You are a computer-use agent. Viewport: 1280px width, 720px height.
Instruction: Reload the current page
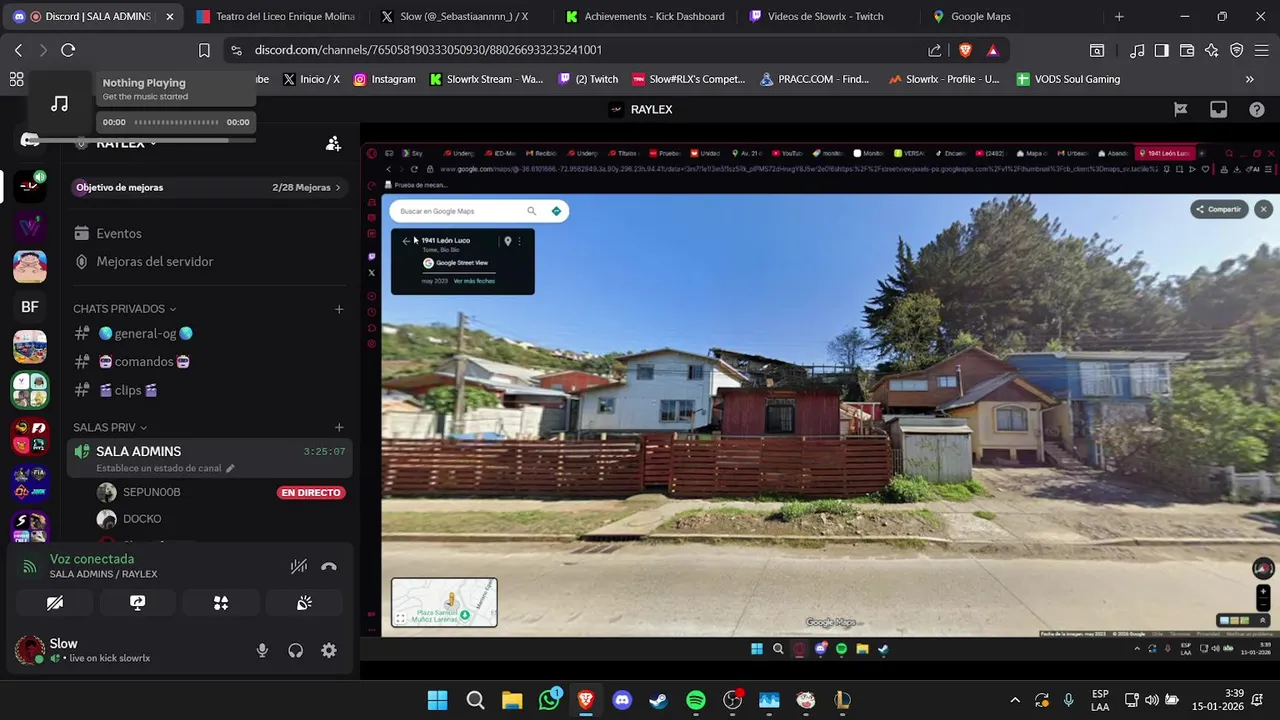point(68,50)
